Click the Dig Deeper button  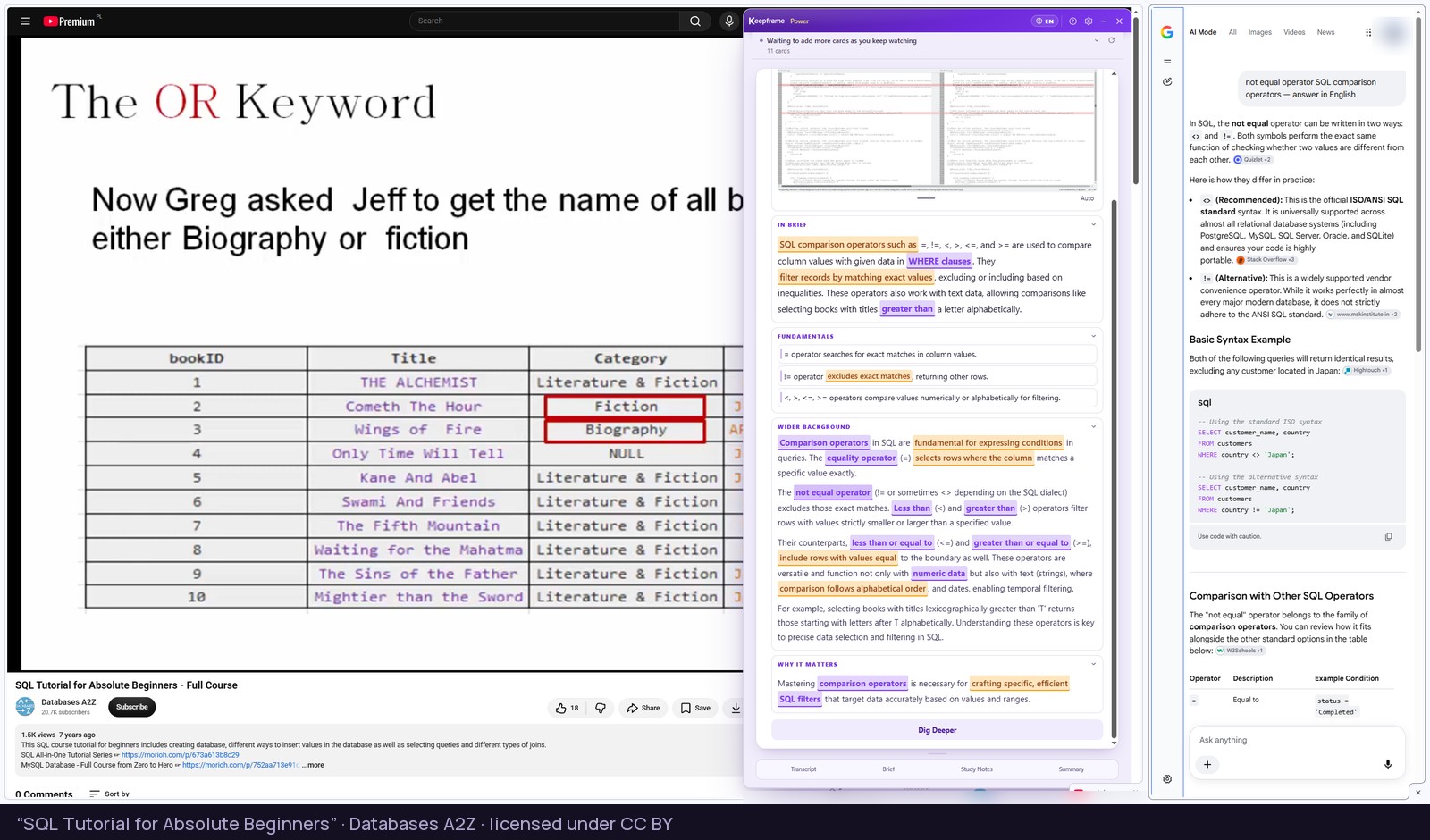[x=937, y=730]
